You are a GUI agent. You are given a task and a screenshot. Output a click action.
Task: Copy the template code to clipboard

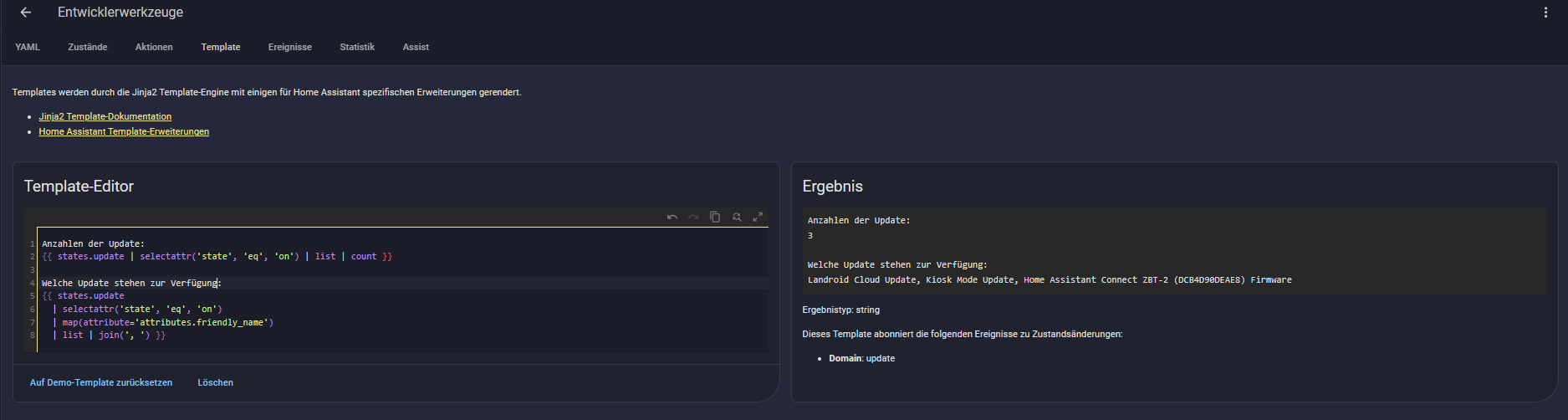(x=715, y=218)
